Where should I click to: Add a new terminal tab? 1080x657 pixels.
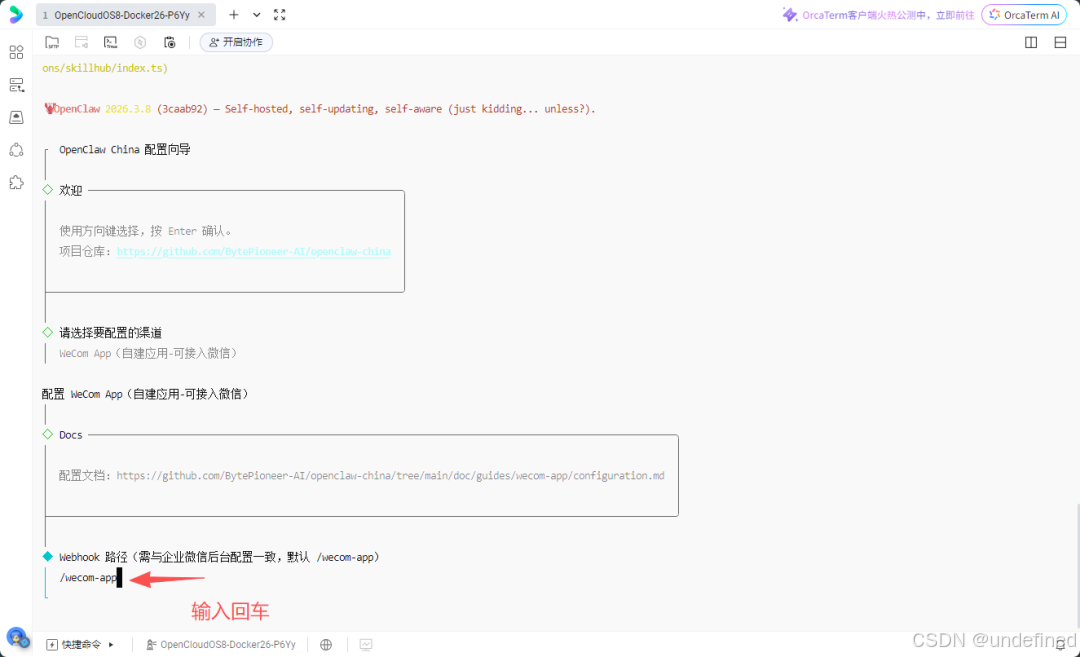233,14
